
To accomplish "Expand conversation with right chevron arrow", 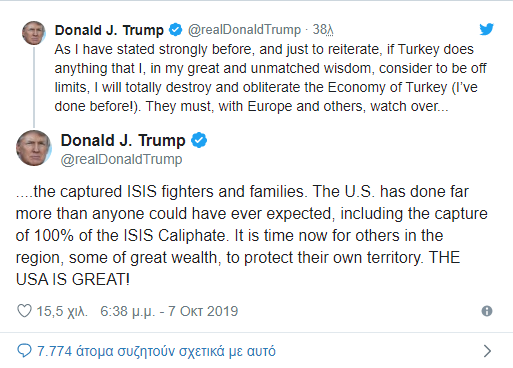I will coord(487,351).
